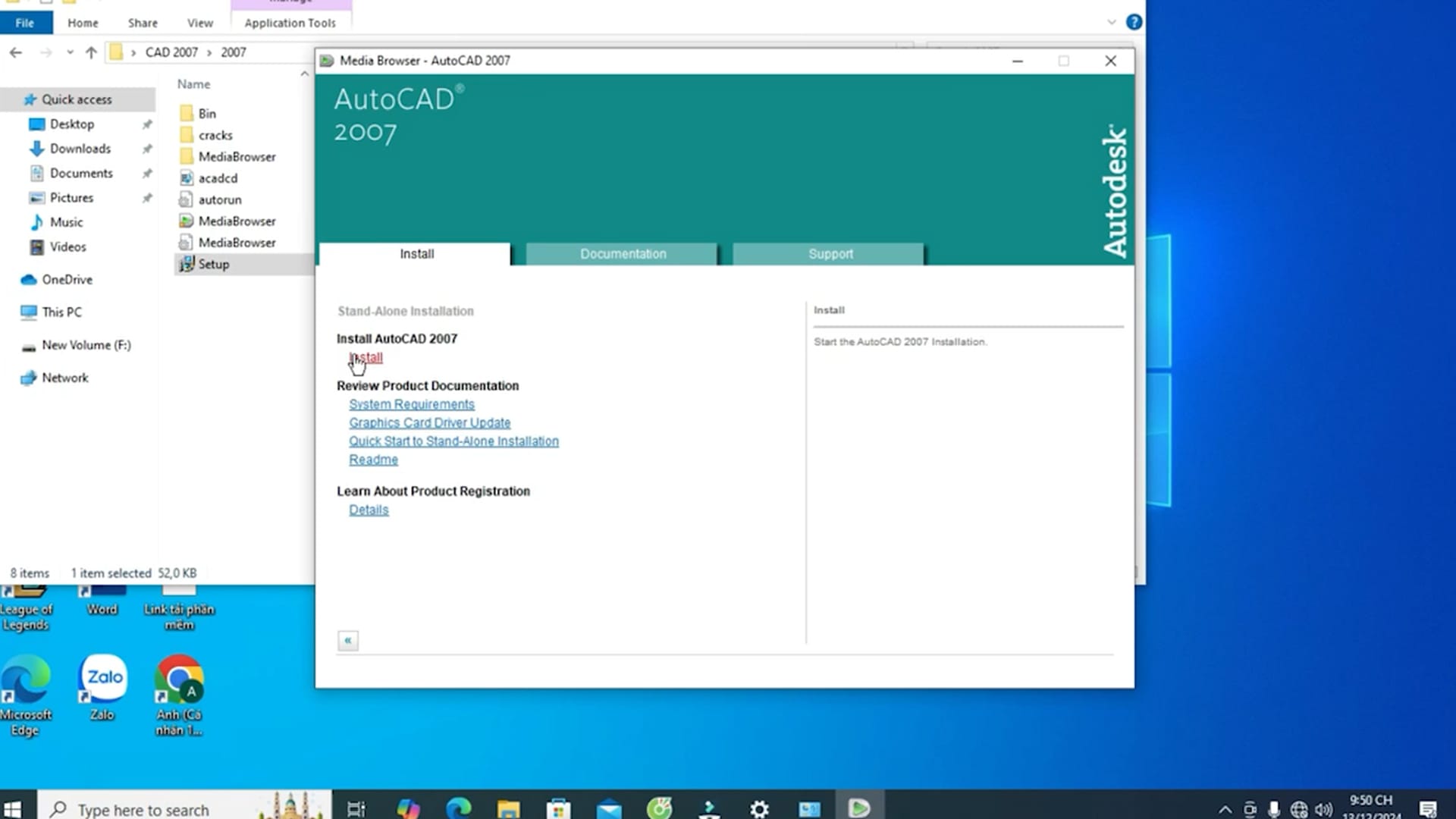
Task: Switch to the Documentation tab
Action: [622, 254]
